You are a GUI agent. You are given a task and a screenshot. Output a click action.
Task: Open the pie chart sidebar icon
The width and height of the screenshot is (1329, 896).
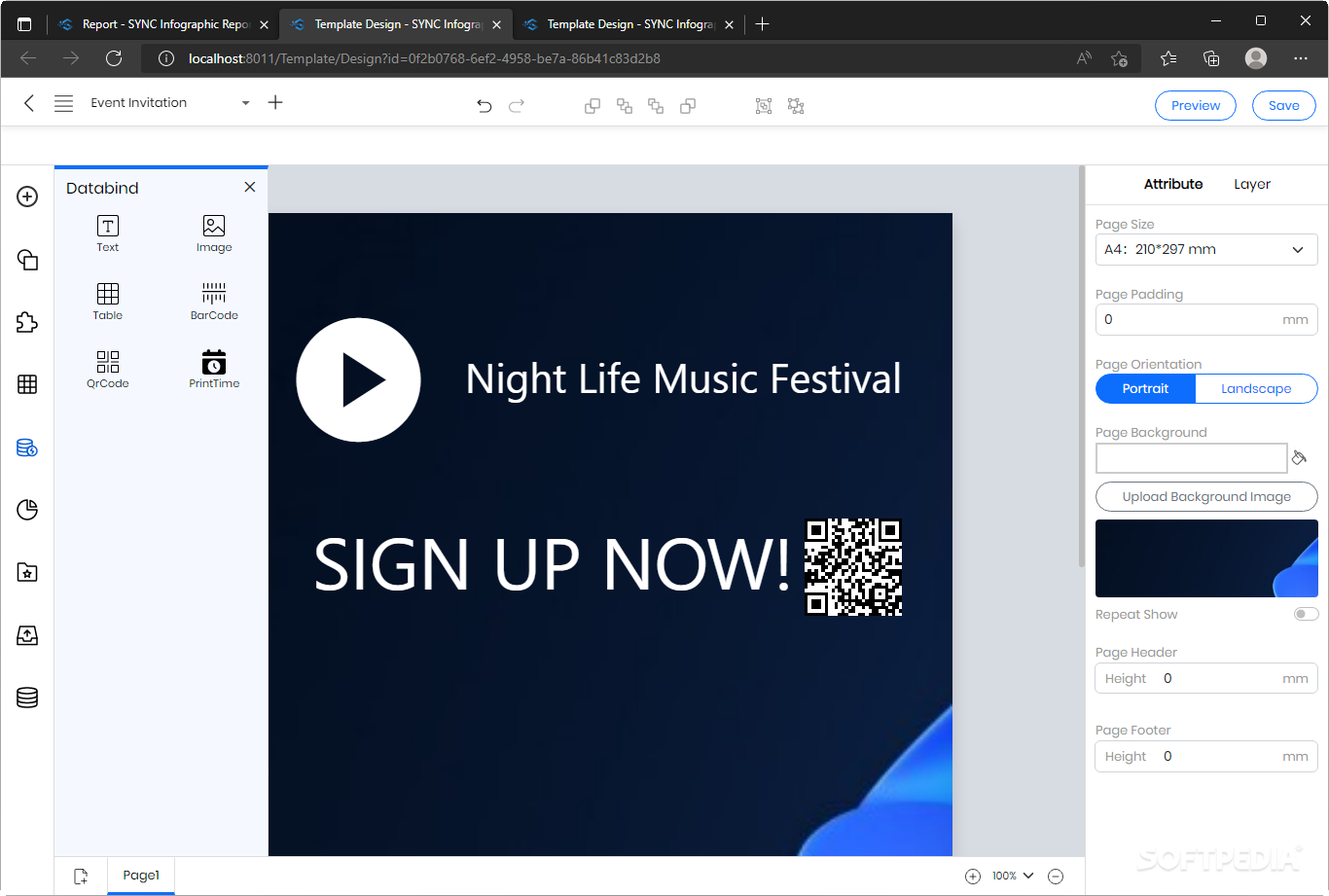click(x=27, y=510)
